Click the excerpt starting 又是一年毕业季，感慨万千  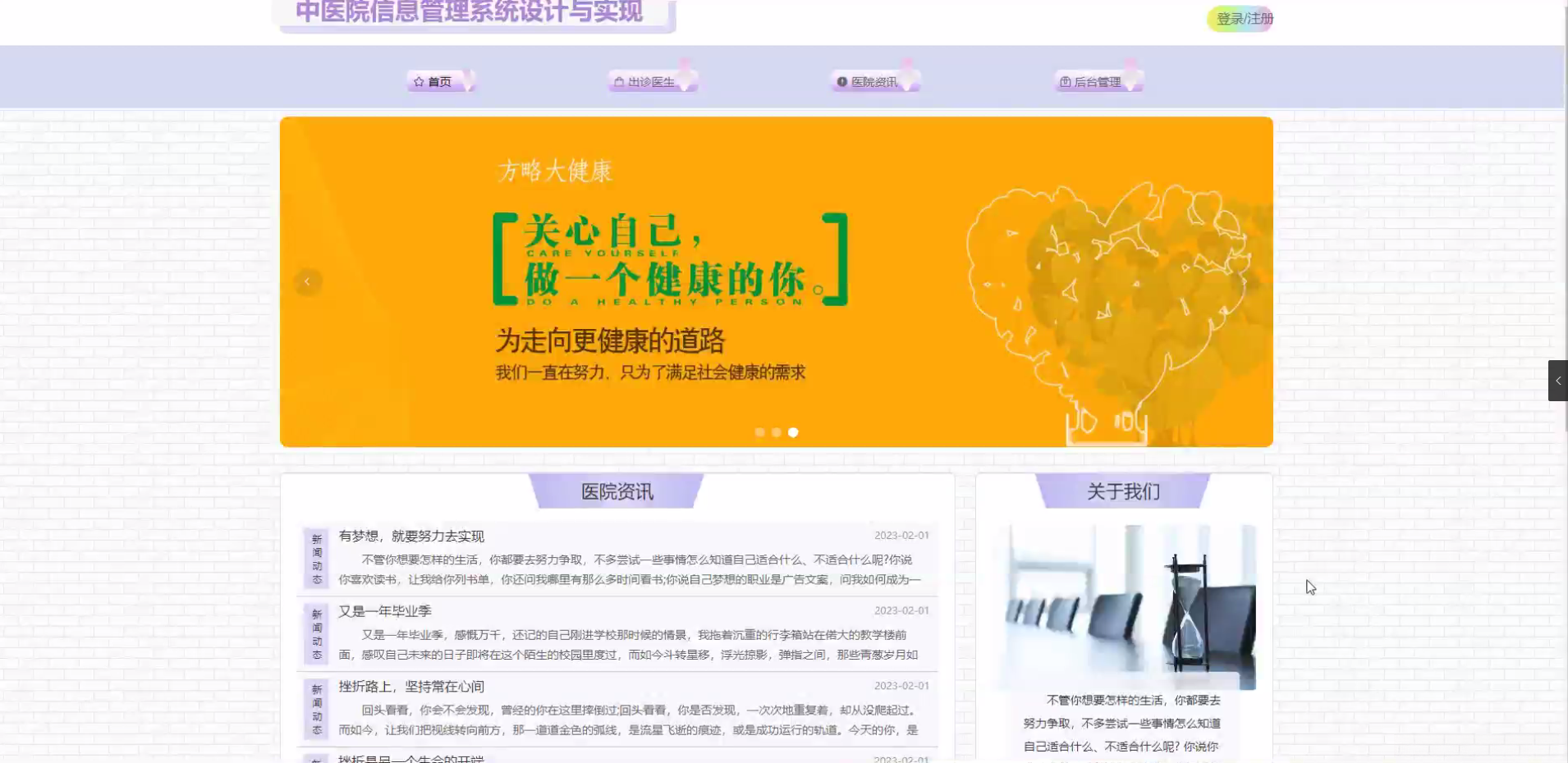pyautogui.click(x=629, y=645)
